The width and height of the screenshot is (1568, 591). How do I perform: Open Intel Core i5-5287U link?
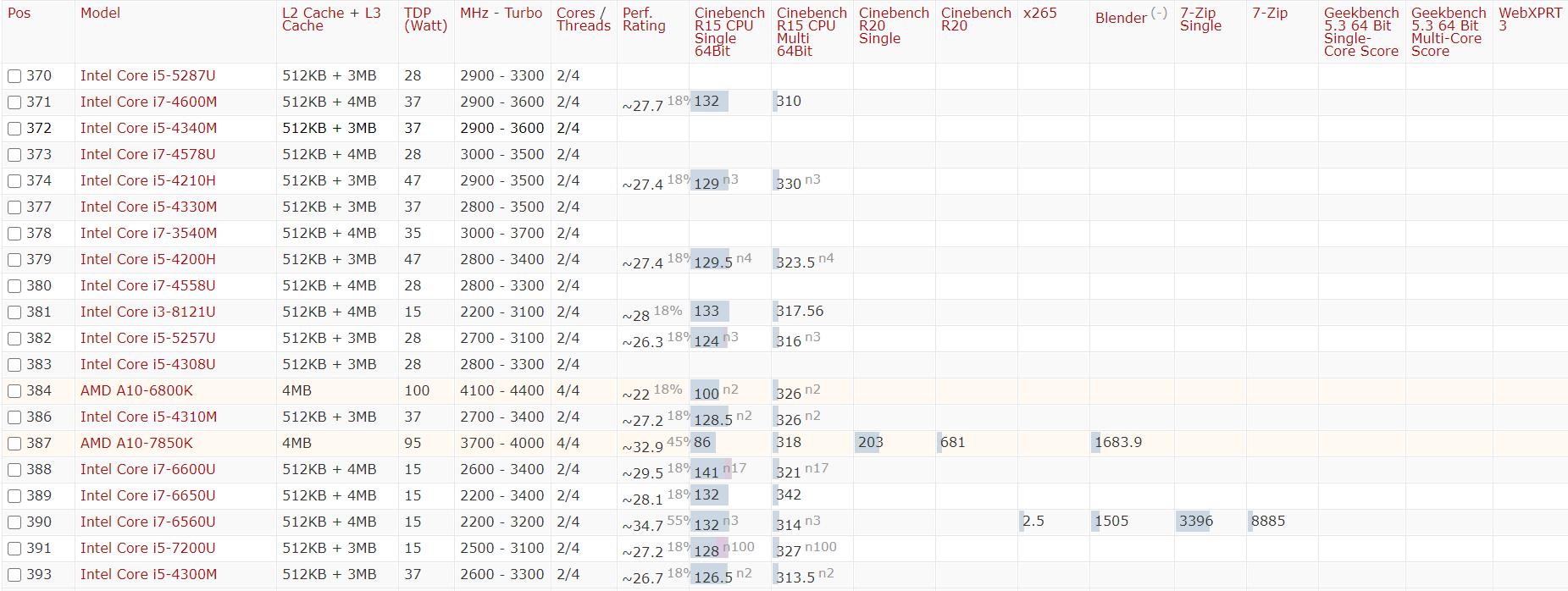pos(147,75)
